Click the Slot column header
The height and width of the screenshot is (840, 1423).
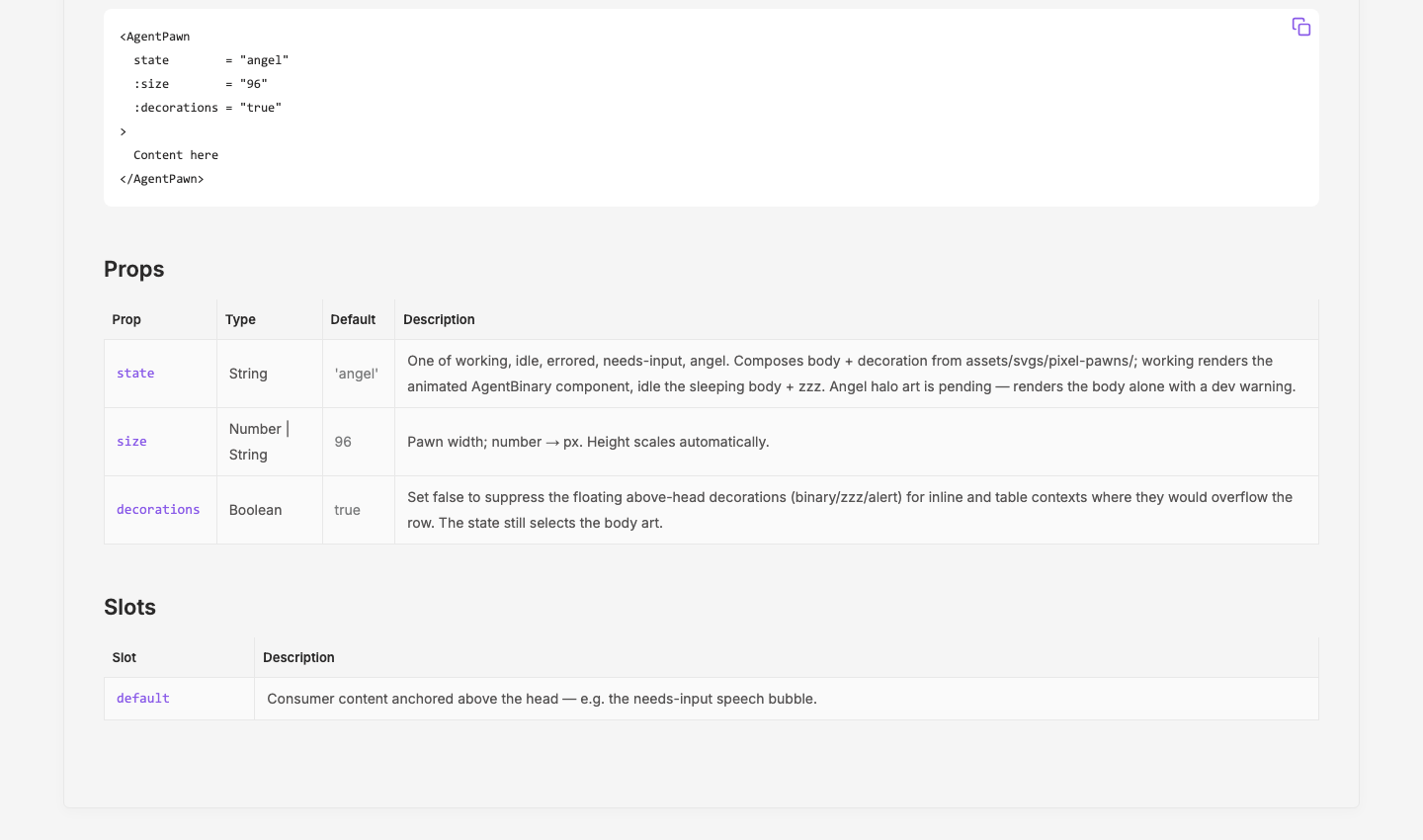[125, 657]
